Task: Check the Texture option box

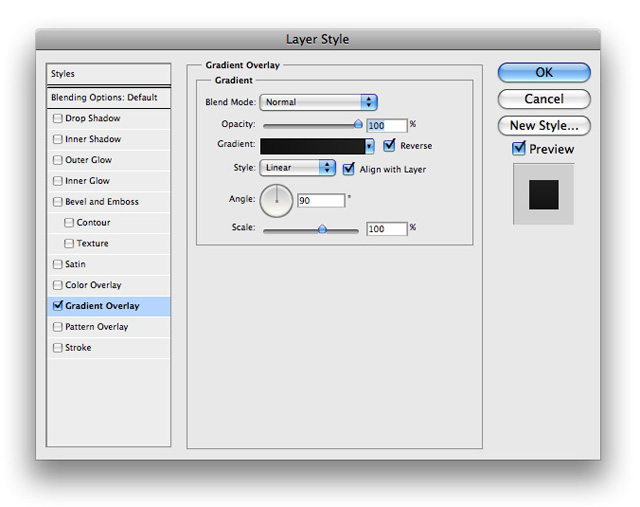Action: (x=69, y=243)
